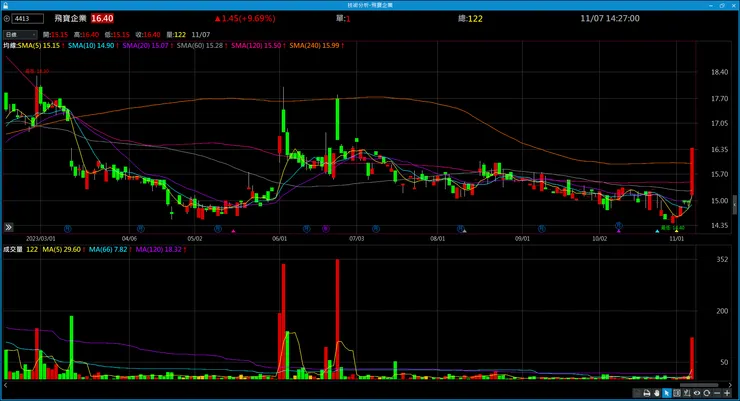Click the scroll-left arrow below volume chart

coord(6,385)
